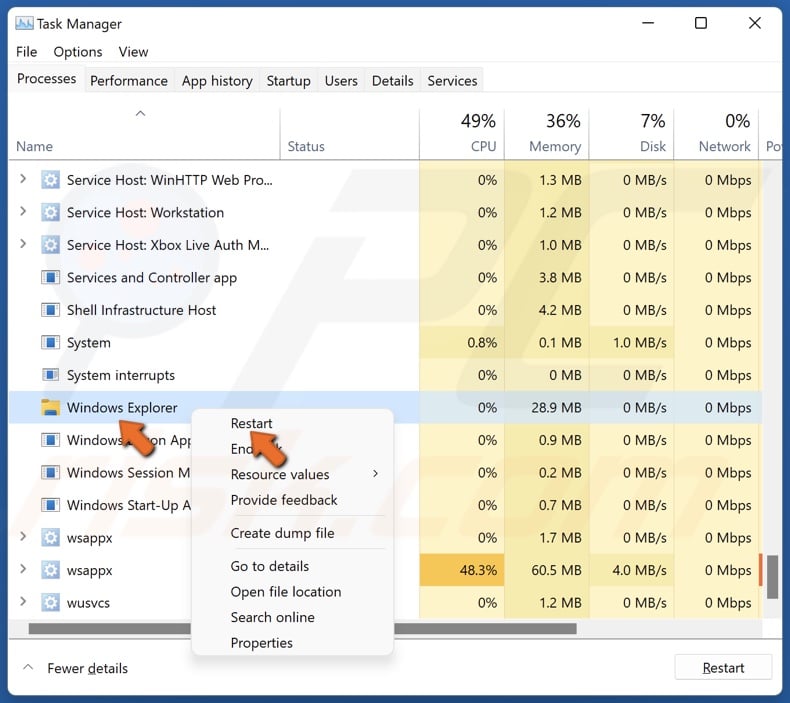Expand Service Host: Xbox Live Auth group
Image resolution: width=790 pixels, height=703 pixels.
click(23, 244)
